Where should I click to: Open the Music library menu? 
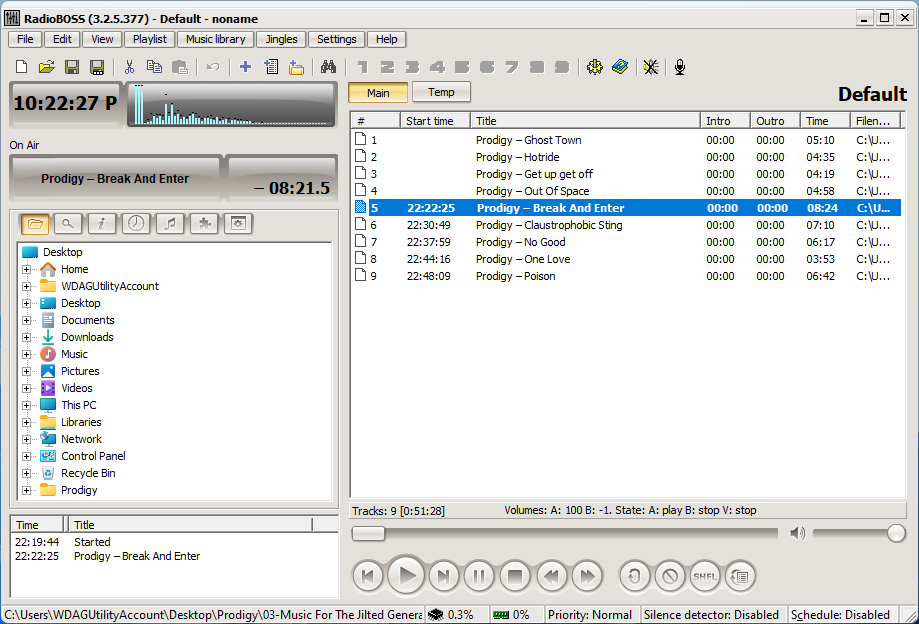216,39
